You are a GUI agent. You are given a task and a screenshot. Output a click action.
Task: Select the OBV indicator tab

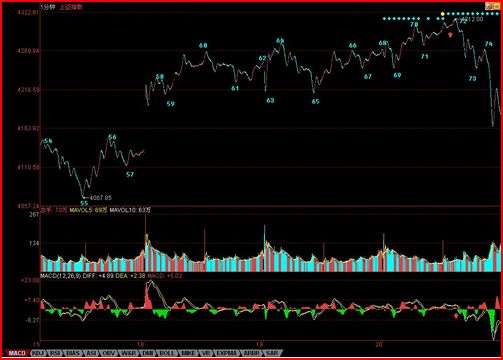108,353
